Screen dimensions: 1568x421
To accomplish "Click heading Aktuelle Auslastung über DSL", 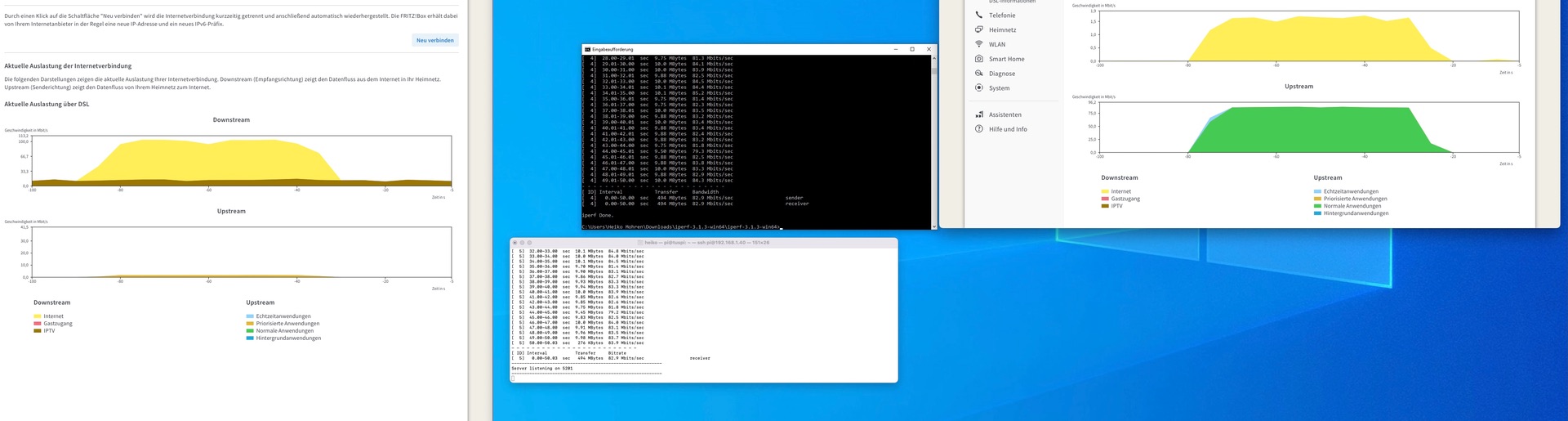I will click(x=47, y=105).
